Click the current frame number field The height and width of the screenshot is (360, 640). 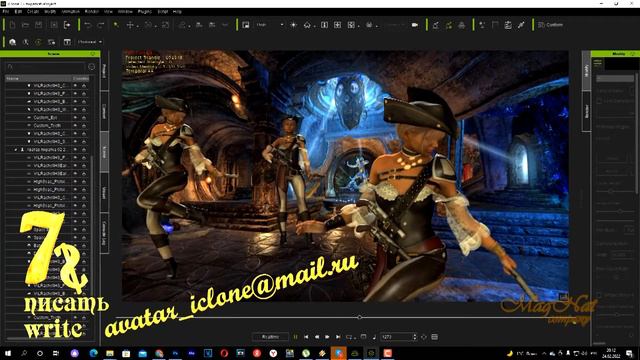[x=396, y=337]
